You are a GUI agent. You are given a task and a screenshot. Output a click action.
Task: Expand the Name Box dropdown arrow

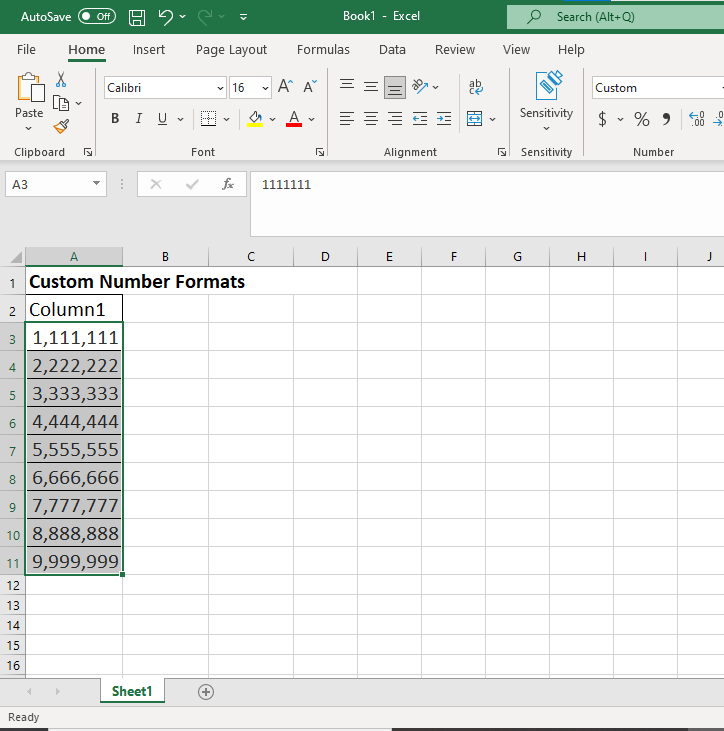(97, 184)
